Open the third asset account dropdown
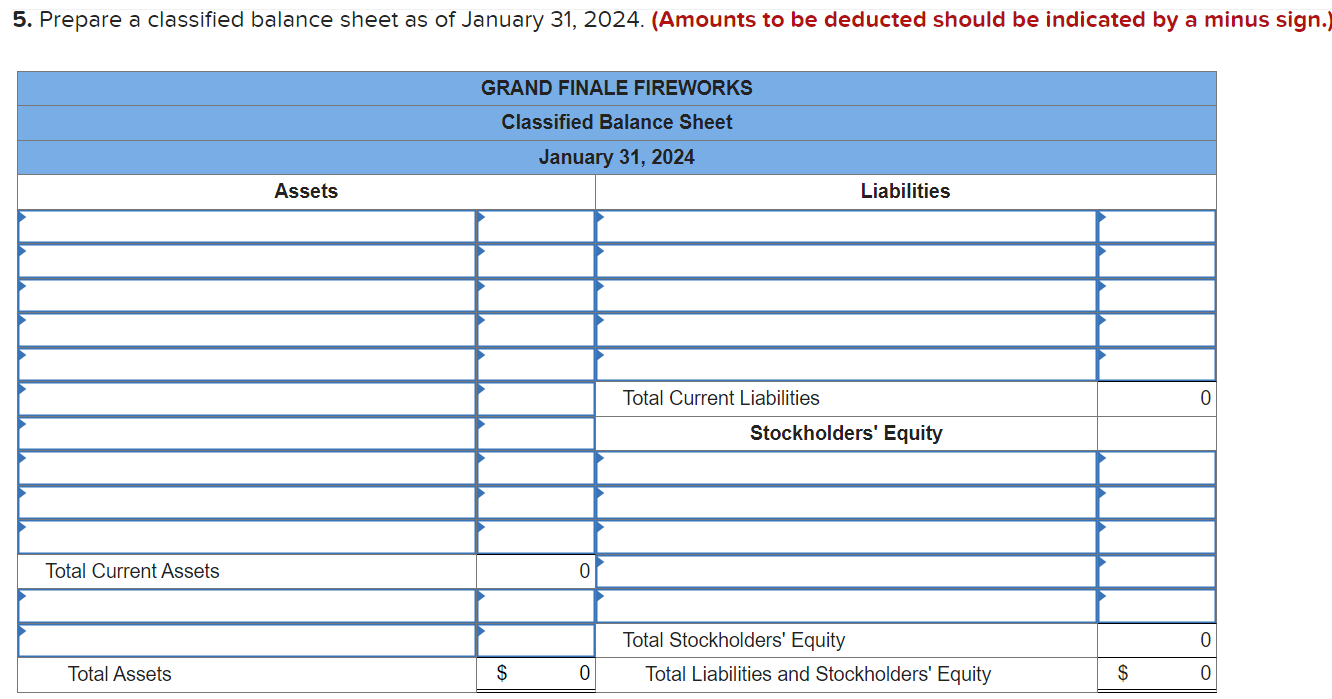The height and width of the screenshot is (699, 1332). point(247,295)
